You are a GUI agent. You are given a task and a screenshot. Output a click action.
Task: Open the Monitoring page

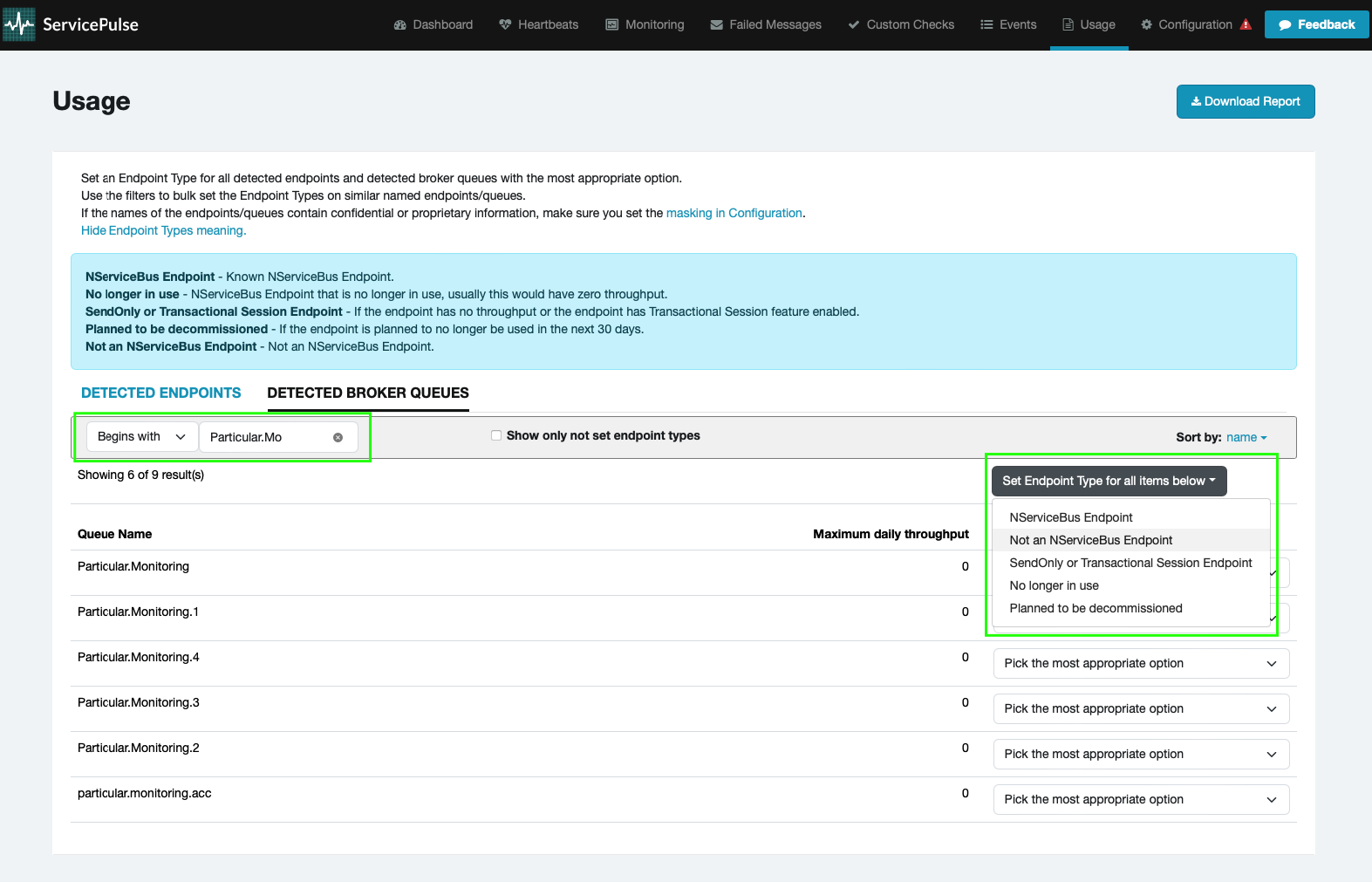[x=645, y=24]
